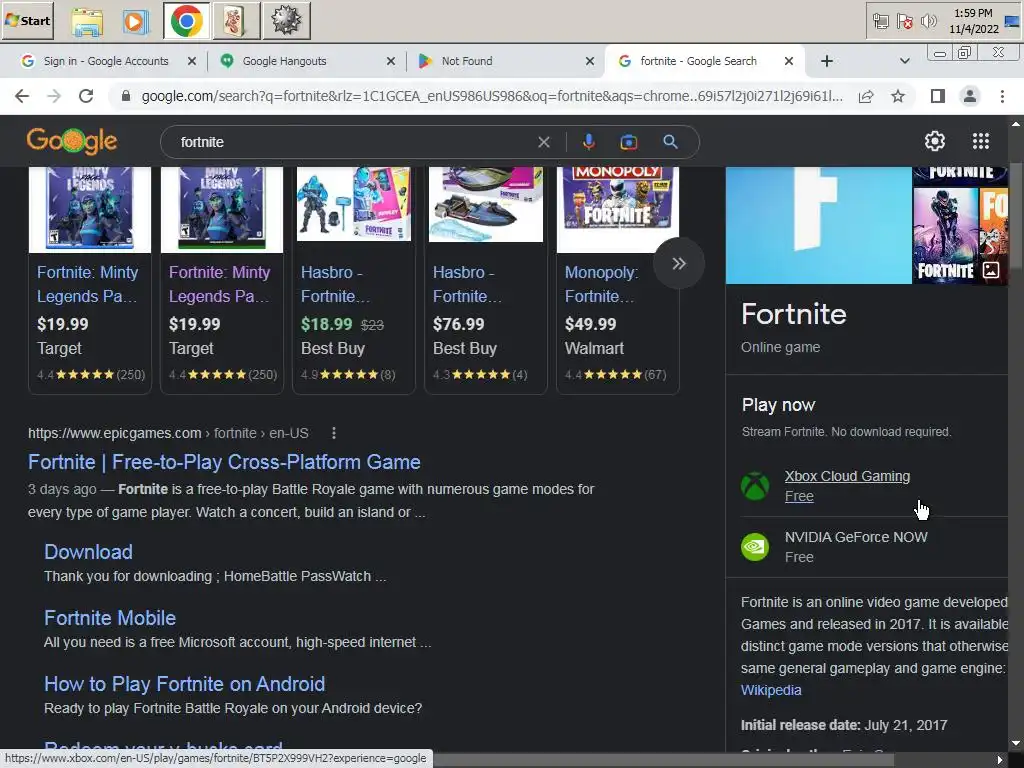
Task: Open Fortnite Free-to-Play Cross-Platform Game result
Action: [224, 462]
